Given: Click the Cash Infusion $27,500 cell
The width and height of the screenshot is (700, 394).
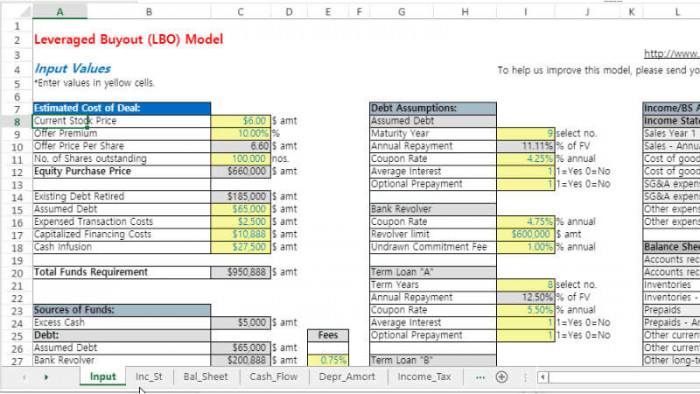Looking at the screenshot, I should click(x=241, y=247).
